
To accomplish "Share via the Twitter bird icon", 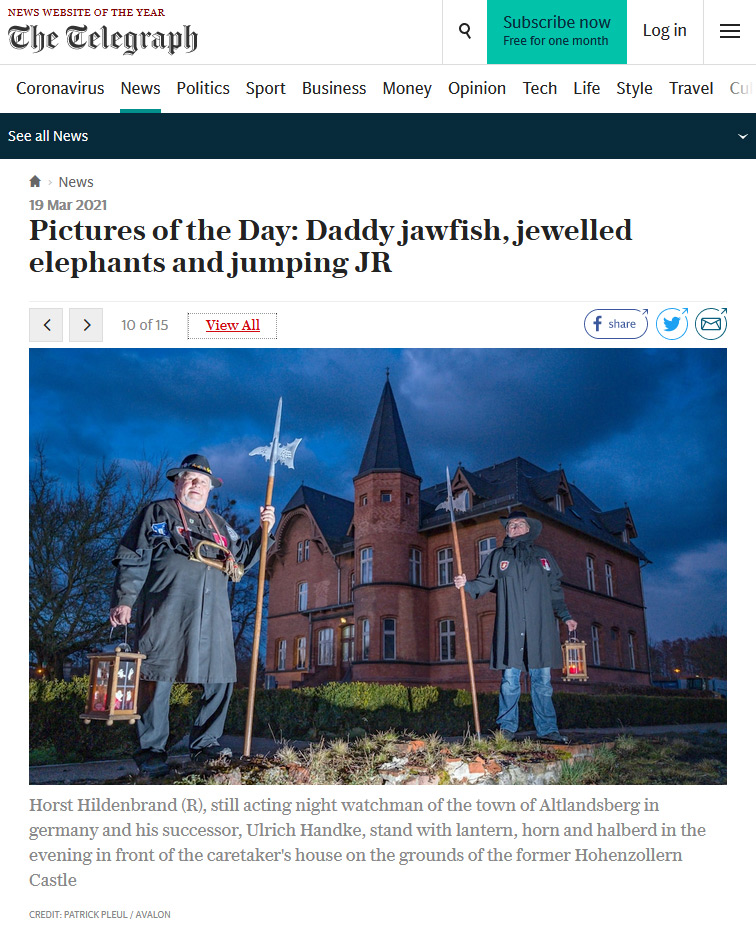I will 672,324.
